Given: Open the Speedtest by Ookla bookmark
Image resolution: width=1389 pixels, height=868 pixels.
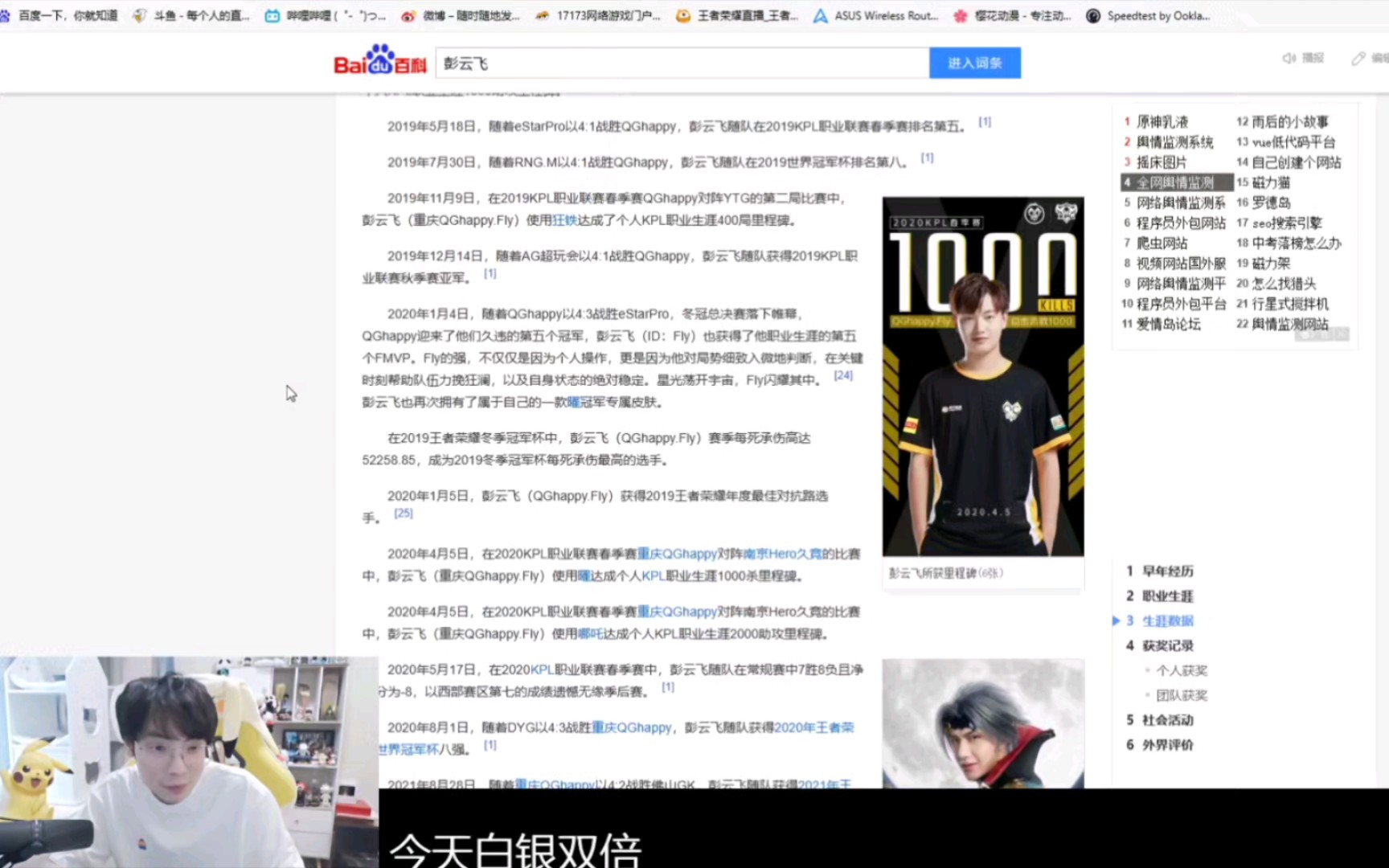Looking at the screenshot, I should pyautogui.click(x=1148, y=15).
